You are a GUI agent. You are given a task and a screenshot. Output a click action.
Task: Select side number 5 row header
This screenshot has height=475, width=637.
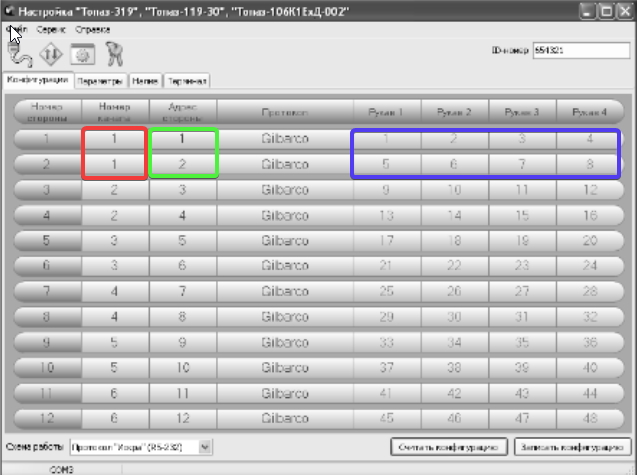coord(47,241)
